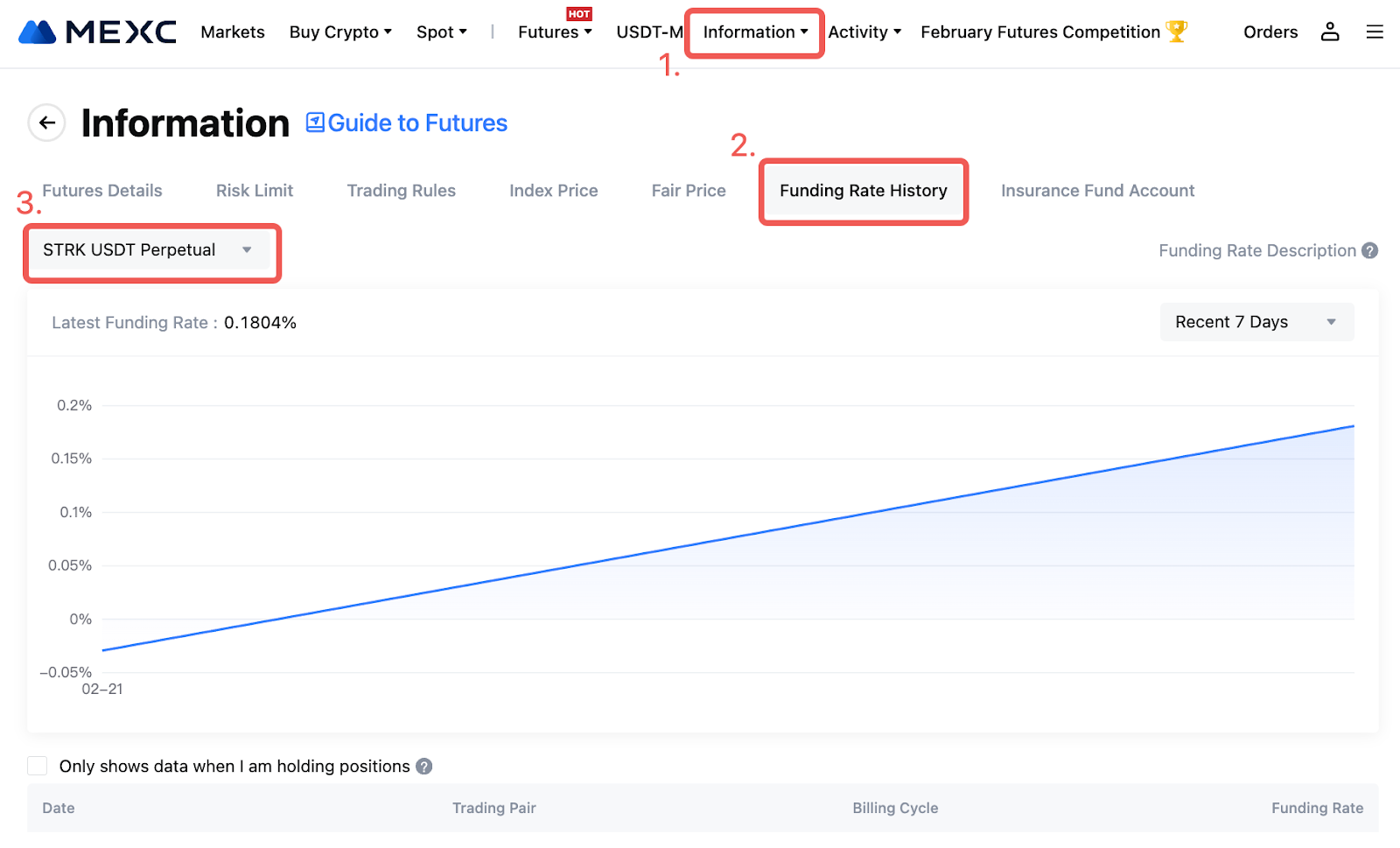
Task: Open the Insurance Fund Account tab
Action: (1097, 191)
